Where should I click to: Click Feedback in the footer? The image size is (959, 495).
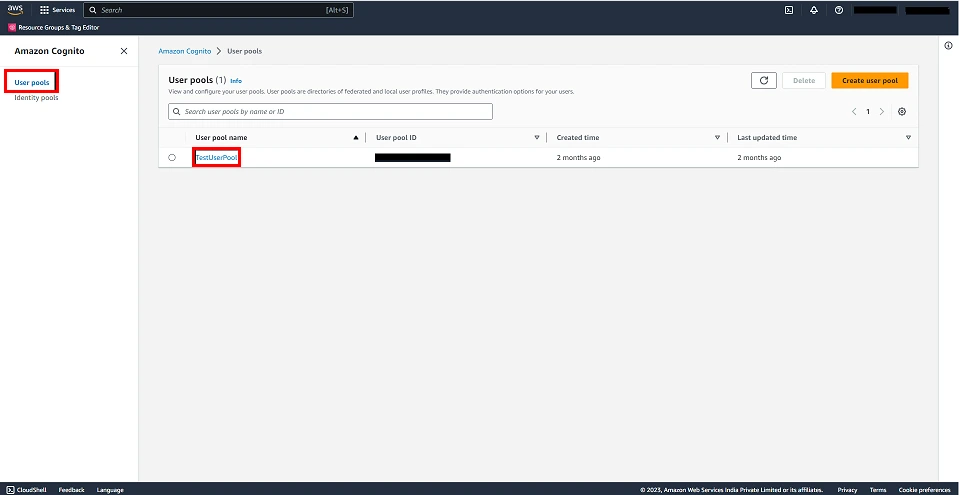pyautogui.click(x=72, y=489)
